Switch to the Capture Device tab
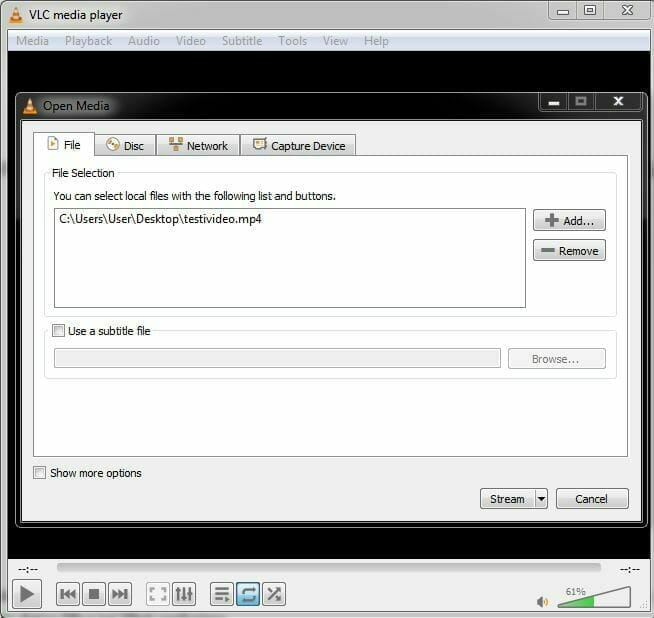654x618 pixels. (x=299, y=146)
